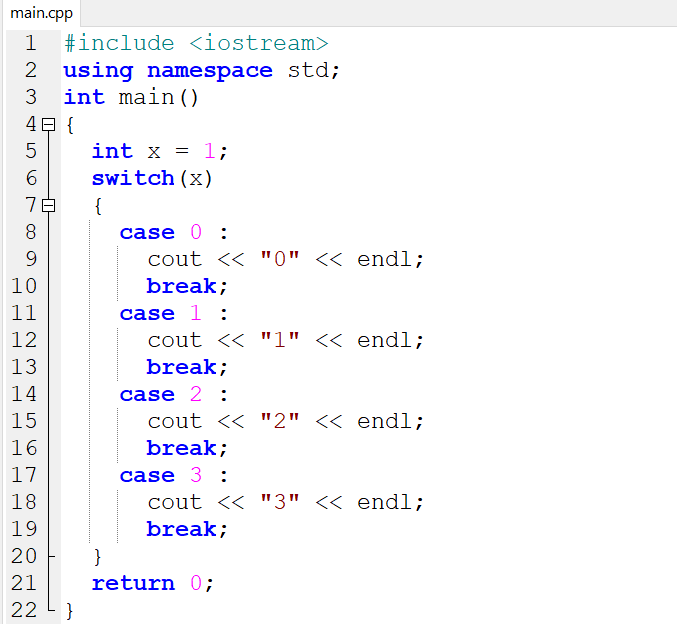Click the string "2" on line 15
The image size is (677, 624).
click(x=280, y=421)
